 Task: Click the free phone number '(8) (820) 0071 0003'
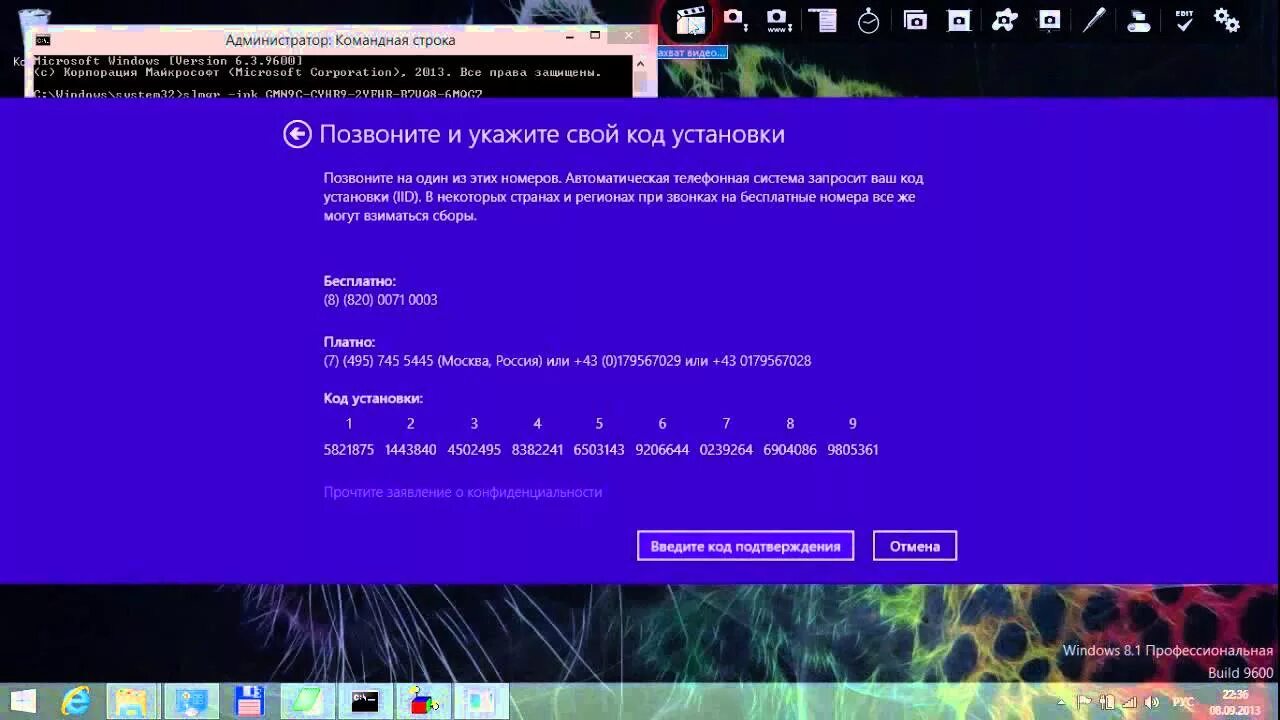(380, 300)
